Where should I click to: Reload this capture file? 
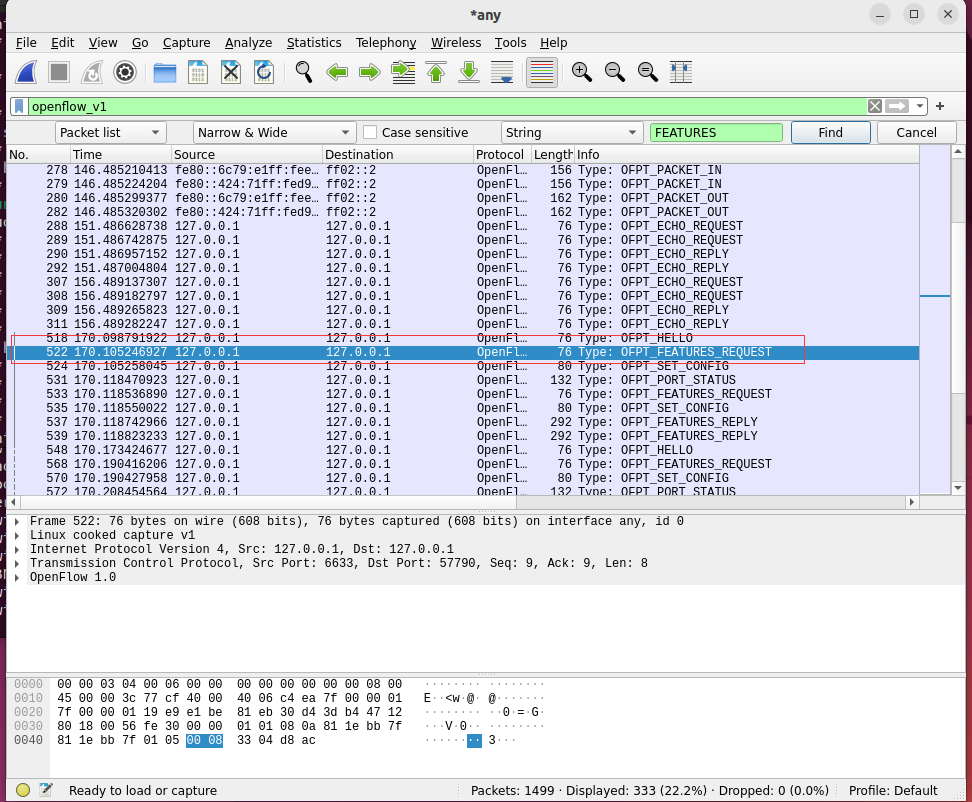263,73
